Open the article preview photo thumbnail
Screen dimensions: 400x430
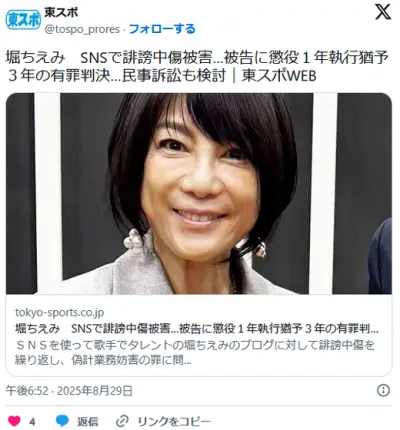point(199,193)
